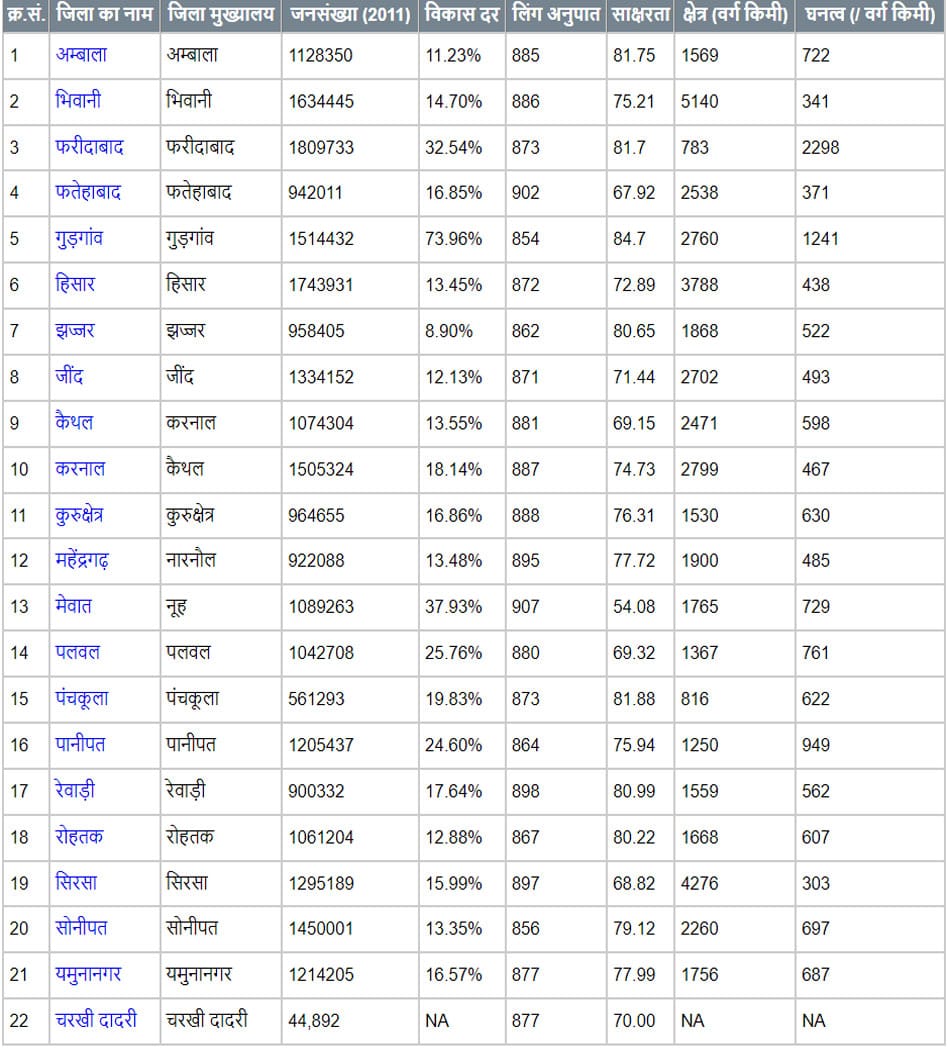Click the महेंद्रगढ़ district link
Viewport: 950px width, 1050px height.
(x=82, y=561)
